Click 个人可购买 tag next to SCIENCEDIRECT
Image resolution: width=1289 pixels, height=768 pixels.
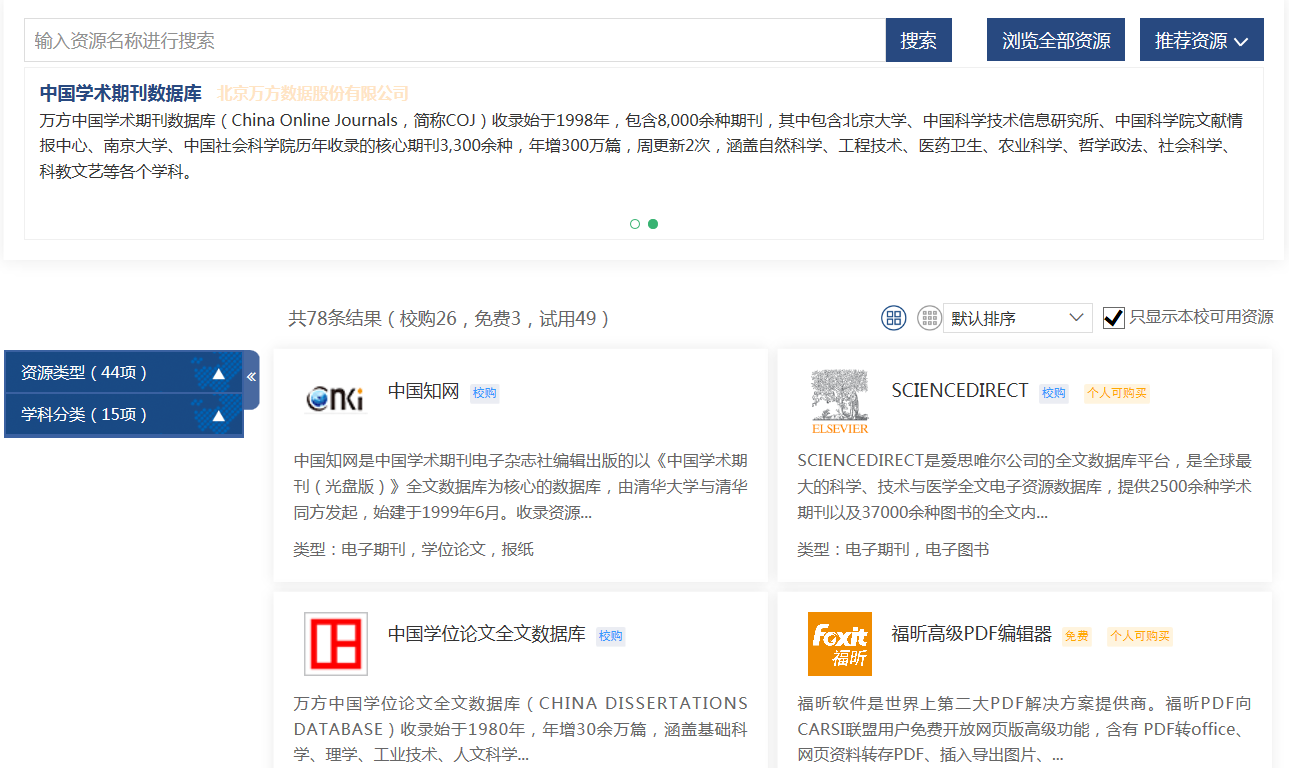click(1117, 394)
